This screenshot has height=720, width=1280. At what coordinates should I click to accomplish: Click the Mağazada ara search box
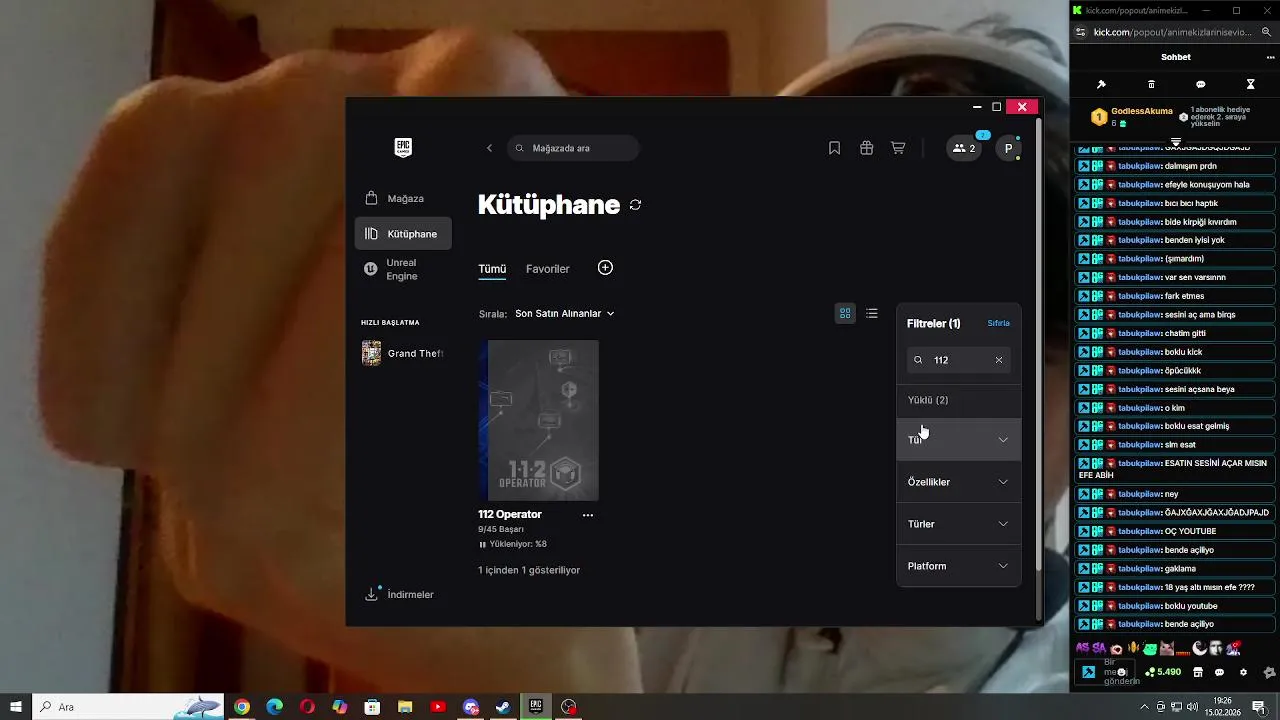tap(573, 148)
